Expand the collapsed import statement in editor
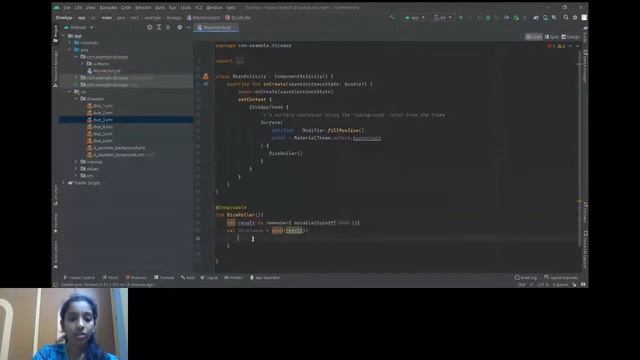 [240, 61]
